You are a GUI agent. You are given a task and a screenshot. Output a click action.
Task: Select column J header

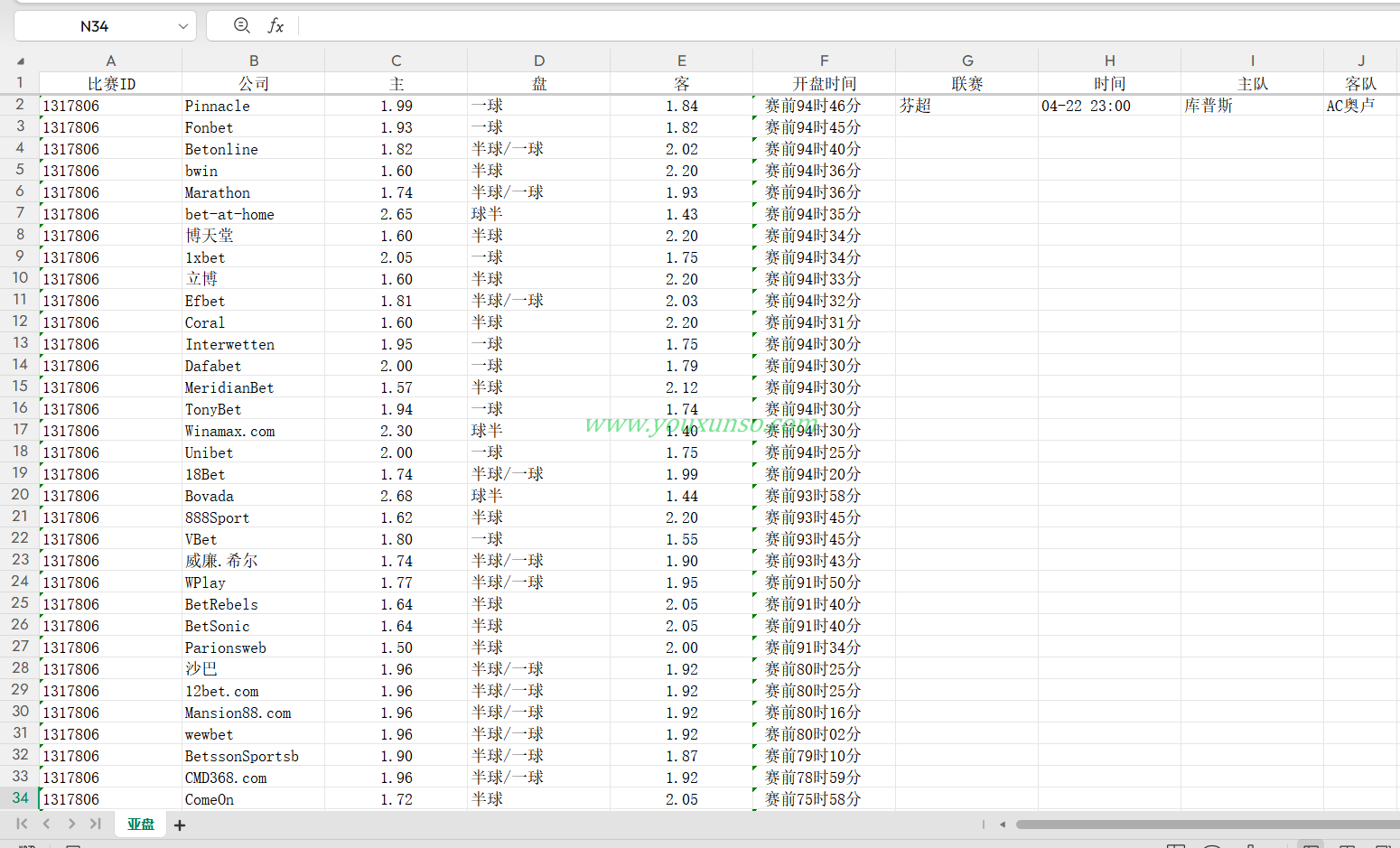[x=1362, y=61]
